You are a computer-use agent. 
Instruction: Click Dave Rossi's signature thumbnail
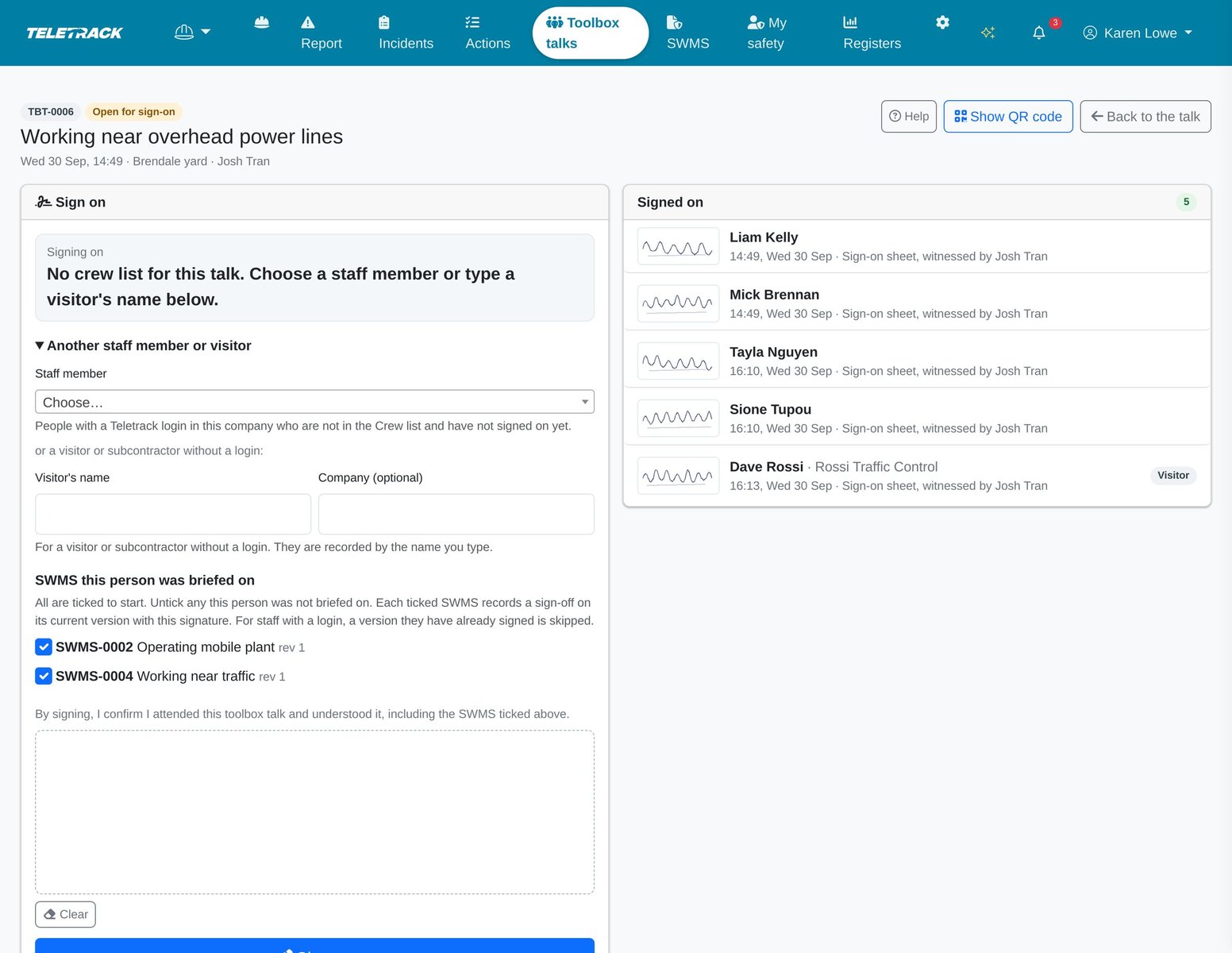click(678, 476)
